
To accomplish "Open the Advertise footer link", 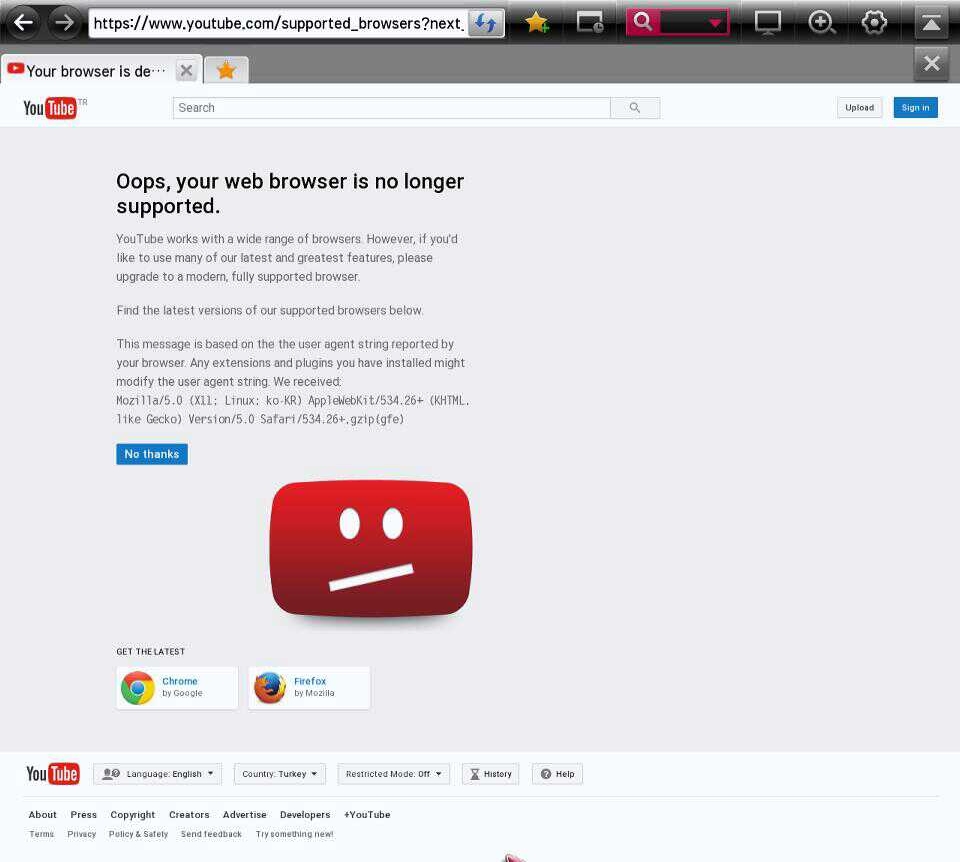I will pyautogui.click(x=244, y=815).
